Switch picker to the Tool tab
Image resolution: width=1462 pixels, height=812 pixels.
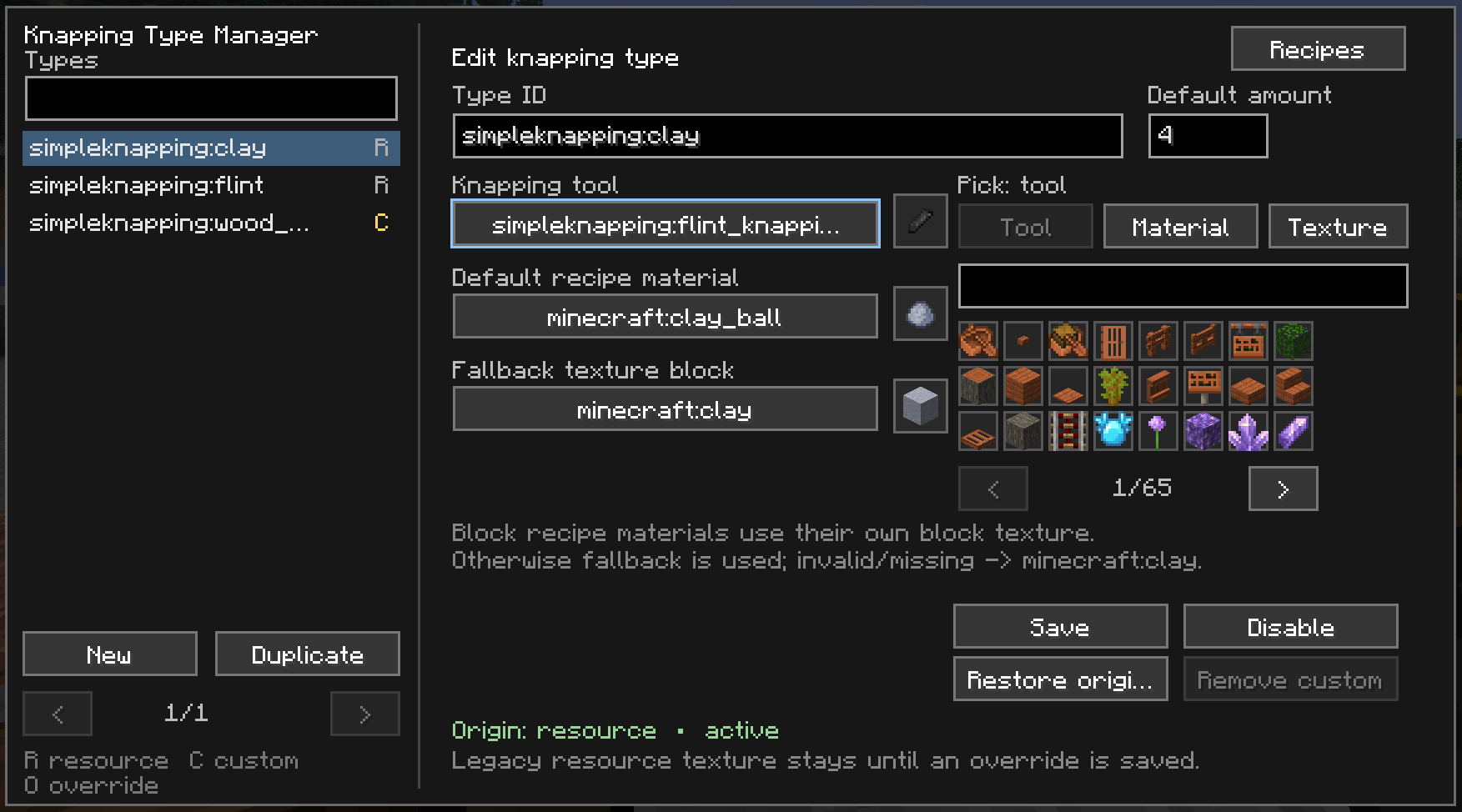click(x=1026, y=226)
